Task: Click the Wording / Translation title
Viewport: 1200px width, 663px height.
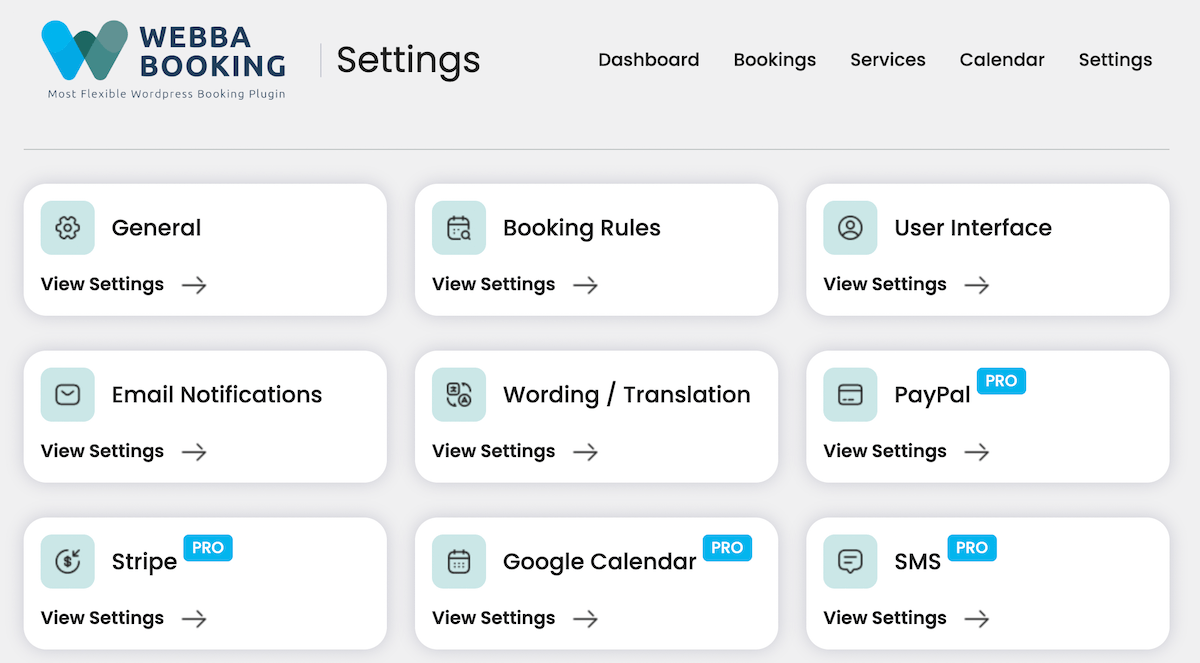Action: coord(627,395)
